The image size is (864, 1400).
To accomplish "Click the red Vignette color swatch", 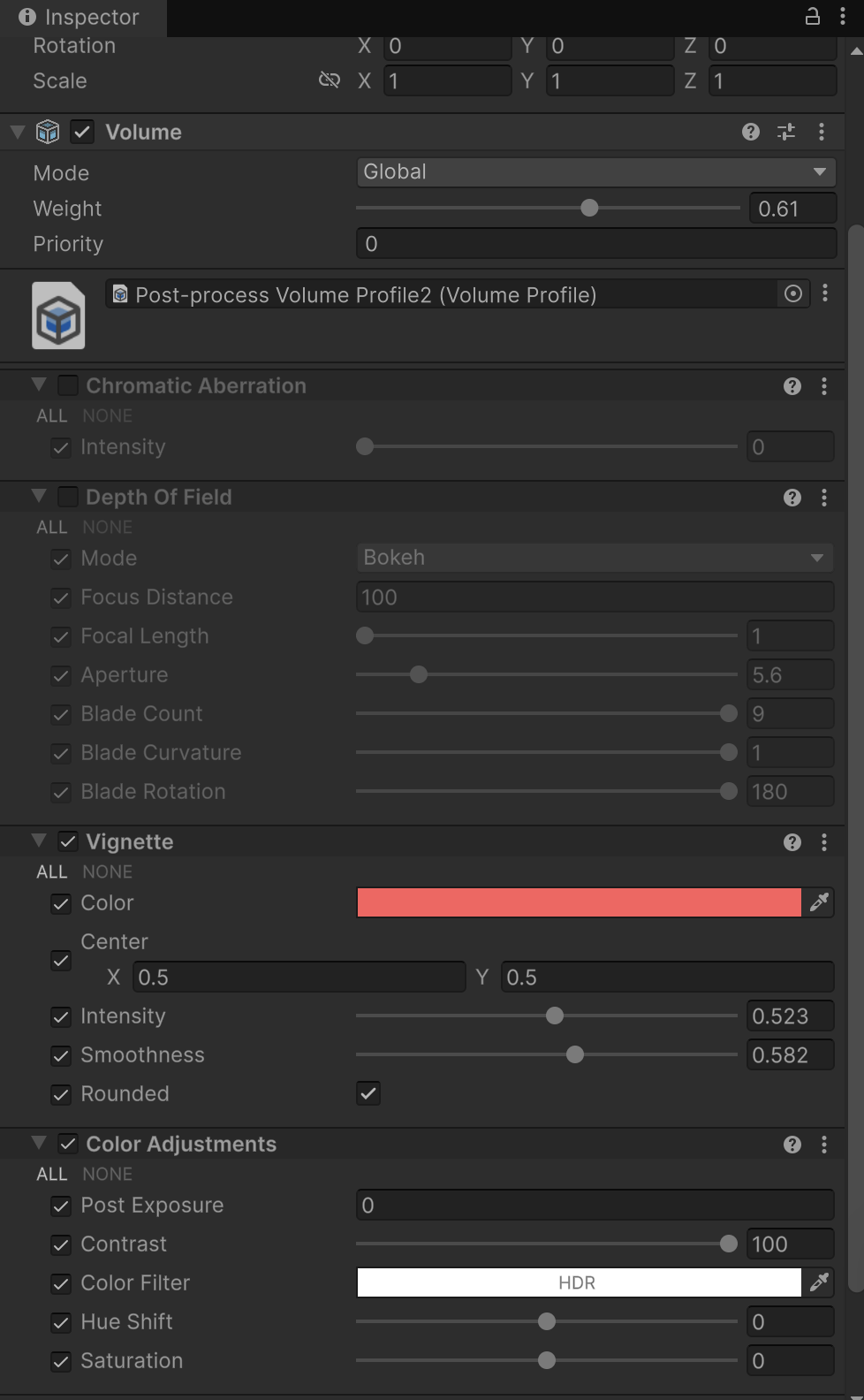I will click(579, 902).
